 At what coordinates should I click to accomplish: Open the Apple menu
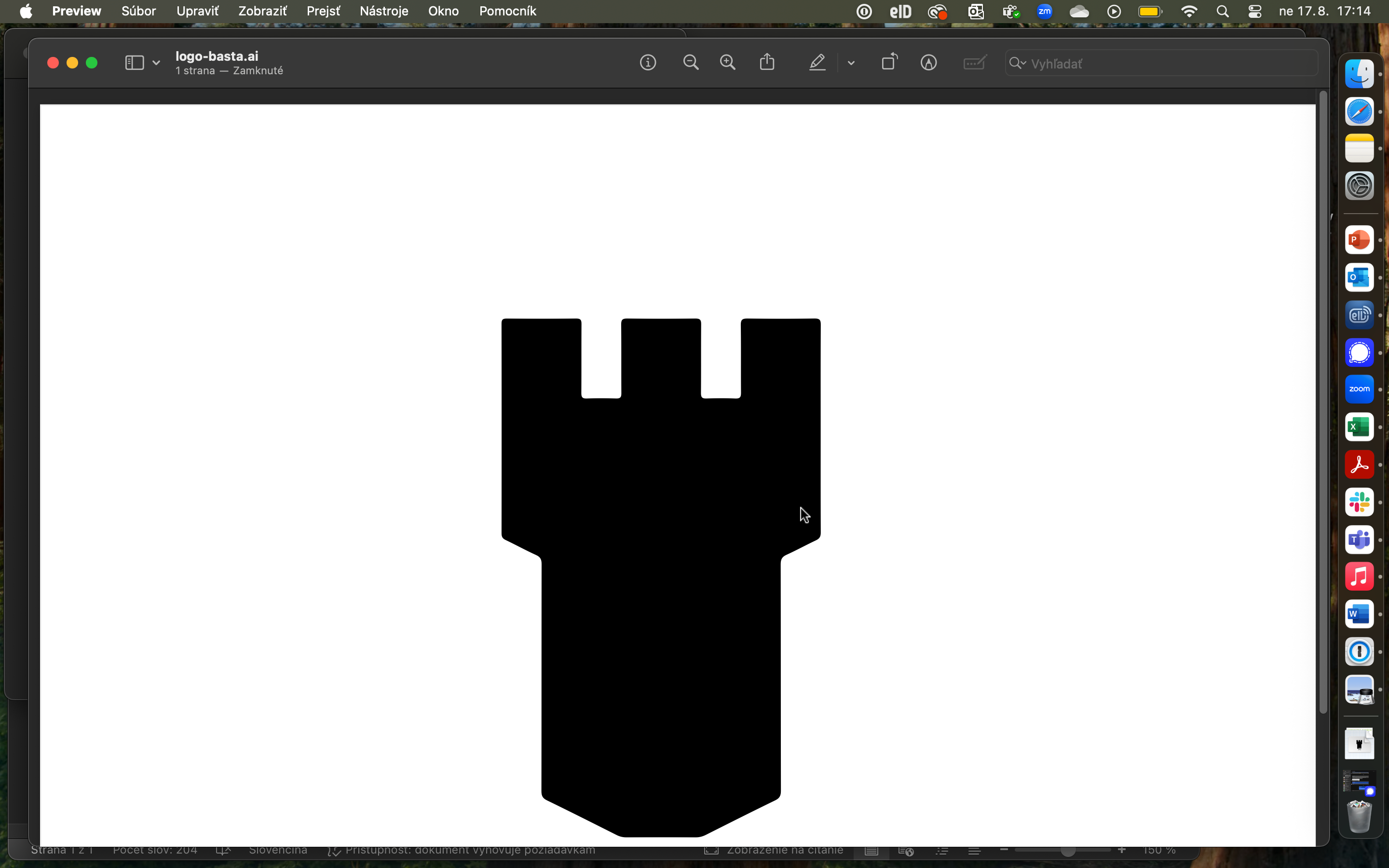[26, 11]
